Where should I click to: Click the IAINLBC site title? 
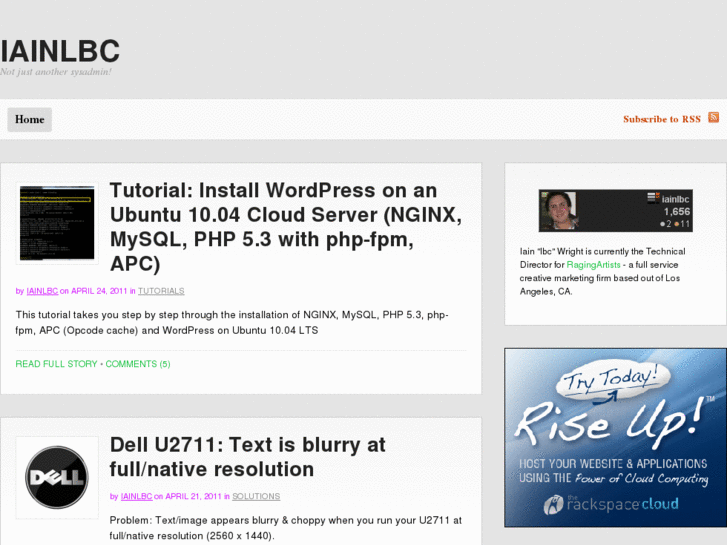pyautogui.click(x=60, y=51)
